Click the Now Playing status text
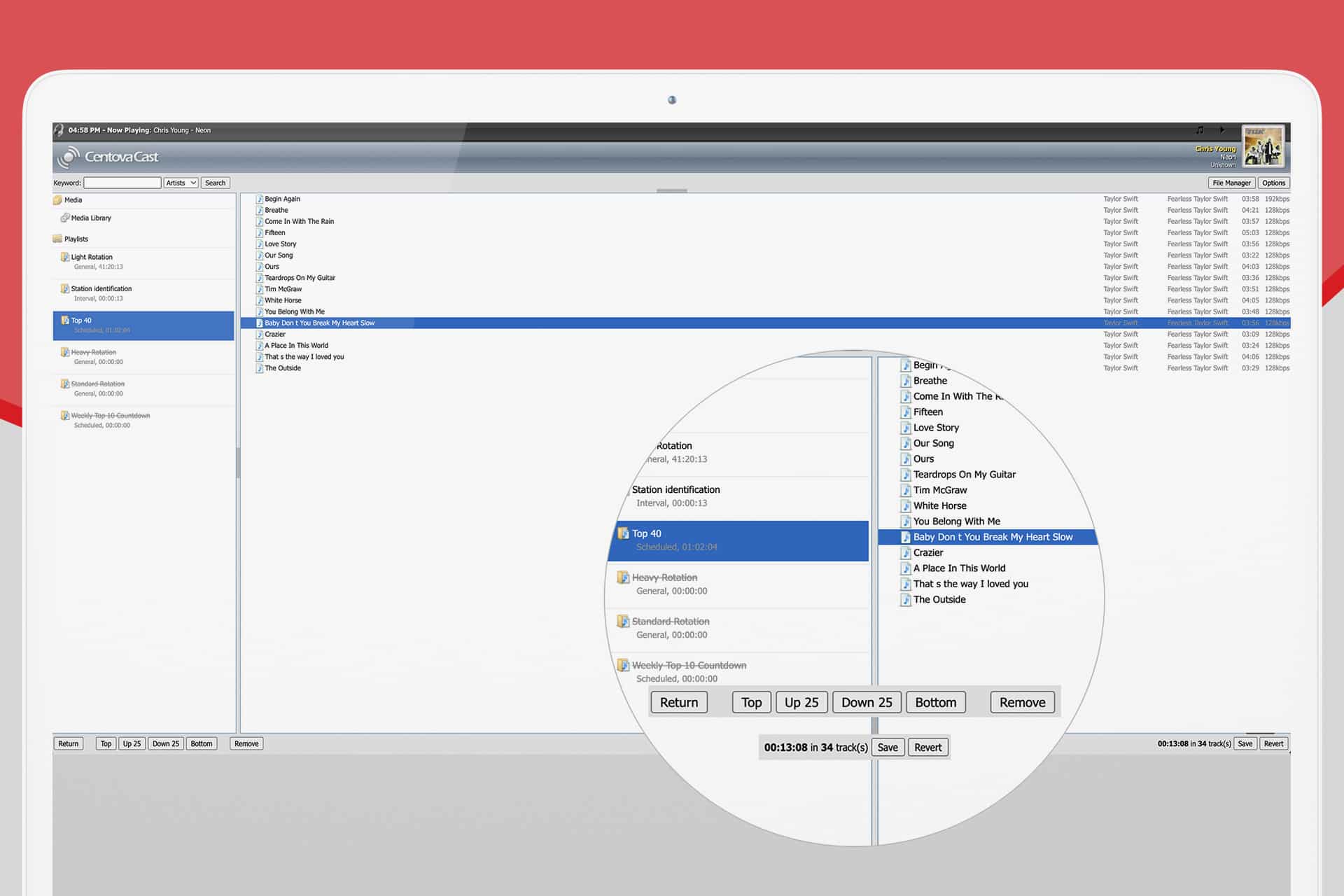 (x=139, y=130)
